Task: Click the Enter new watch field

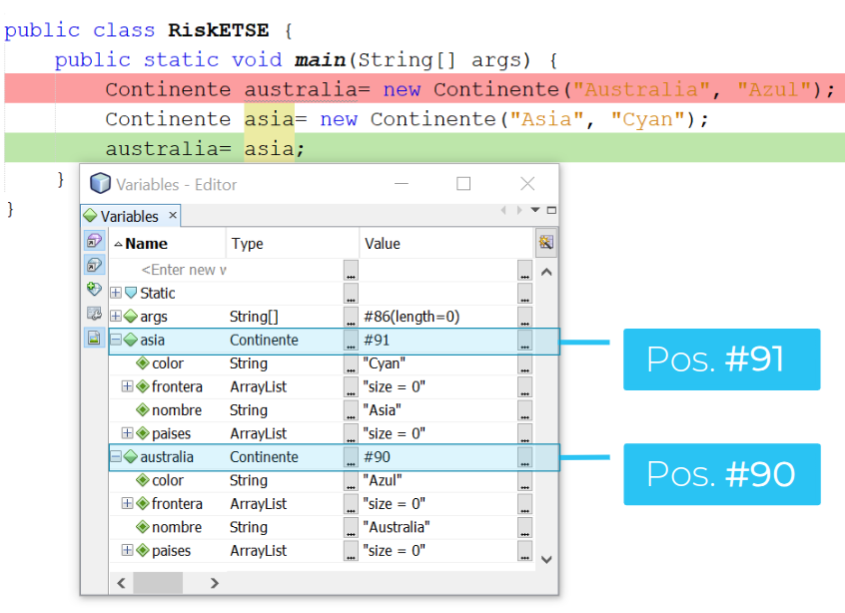Action: tap(183, 270)
